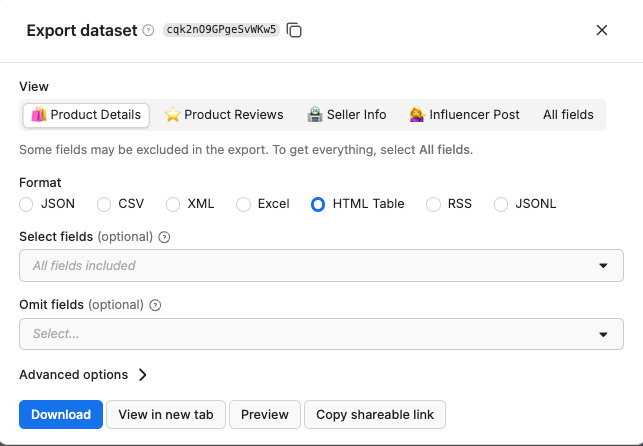Close the Export dataset dialog
Image resolution: width=643 pixels, height=446 pixels.
602,30
